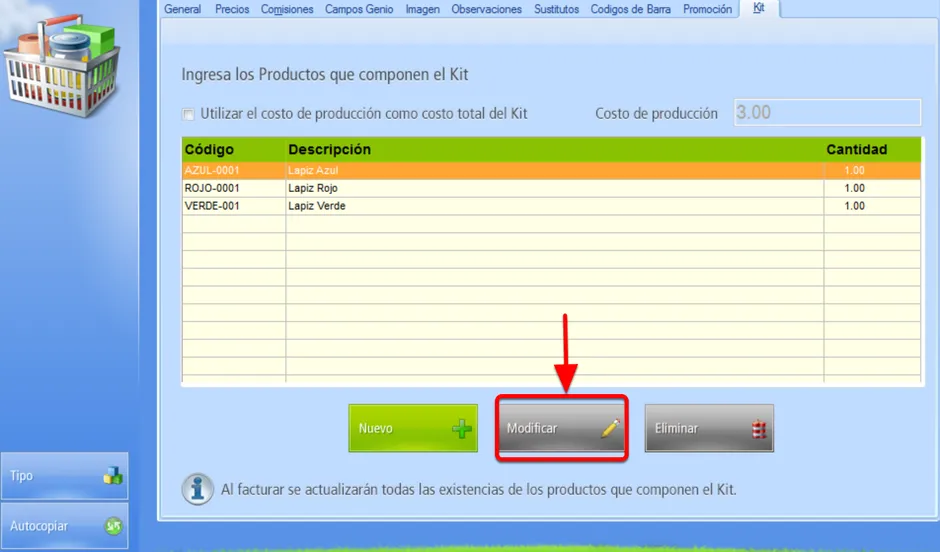
Task: Switch to Codigos de Barra tab
Action: pos(630,9)
